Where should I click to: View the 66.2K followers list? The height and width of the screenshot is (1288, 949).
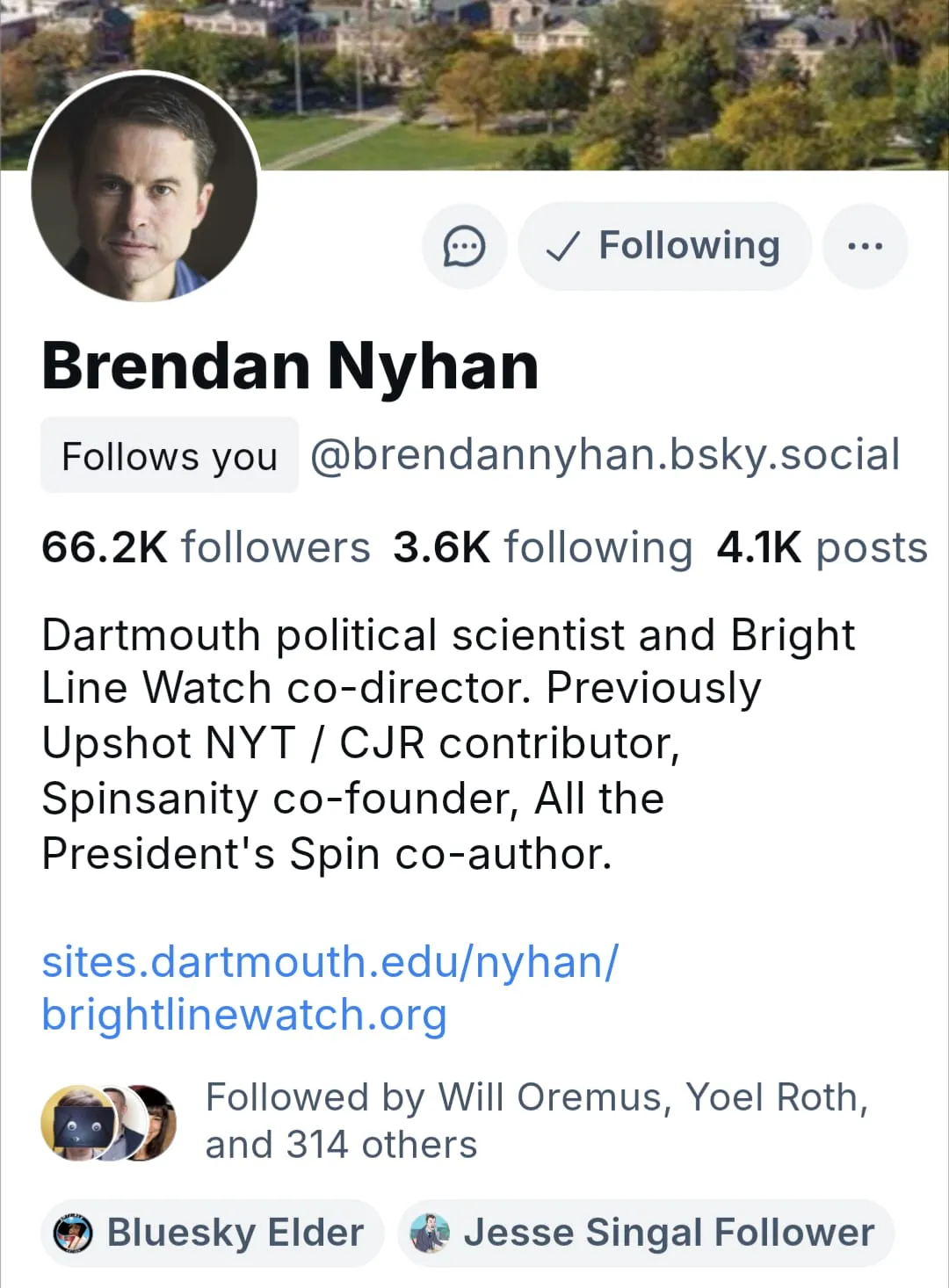pos(206,547)
